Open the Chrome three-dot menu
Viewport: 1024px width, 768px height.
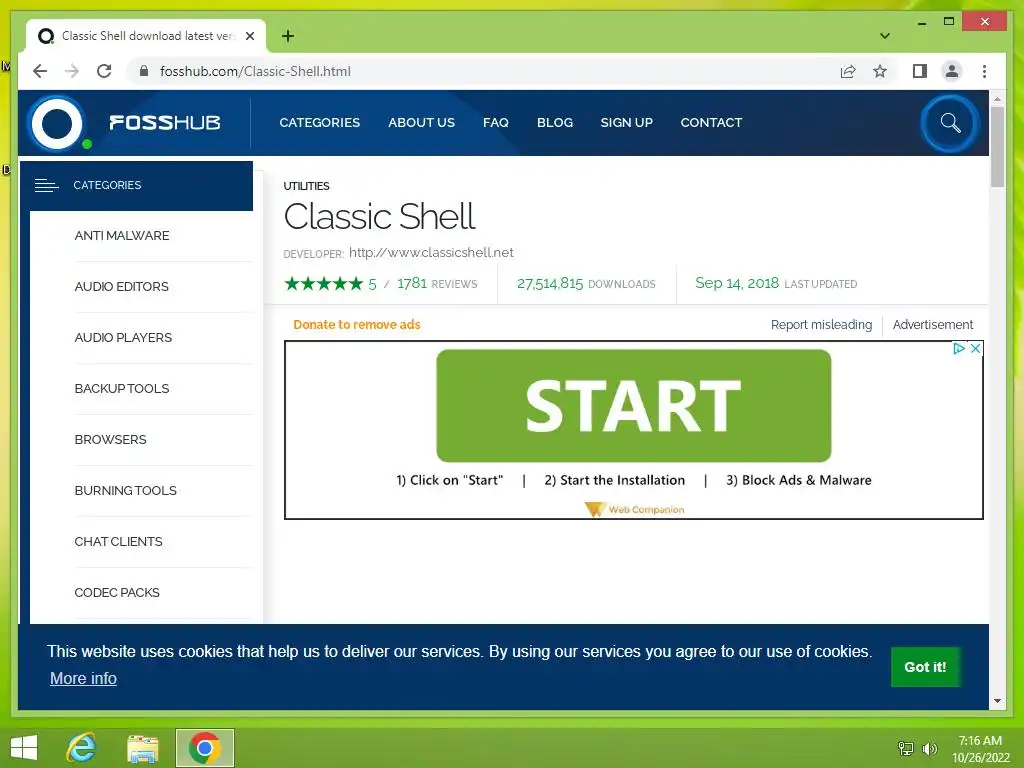(984, 71)
